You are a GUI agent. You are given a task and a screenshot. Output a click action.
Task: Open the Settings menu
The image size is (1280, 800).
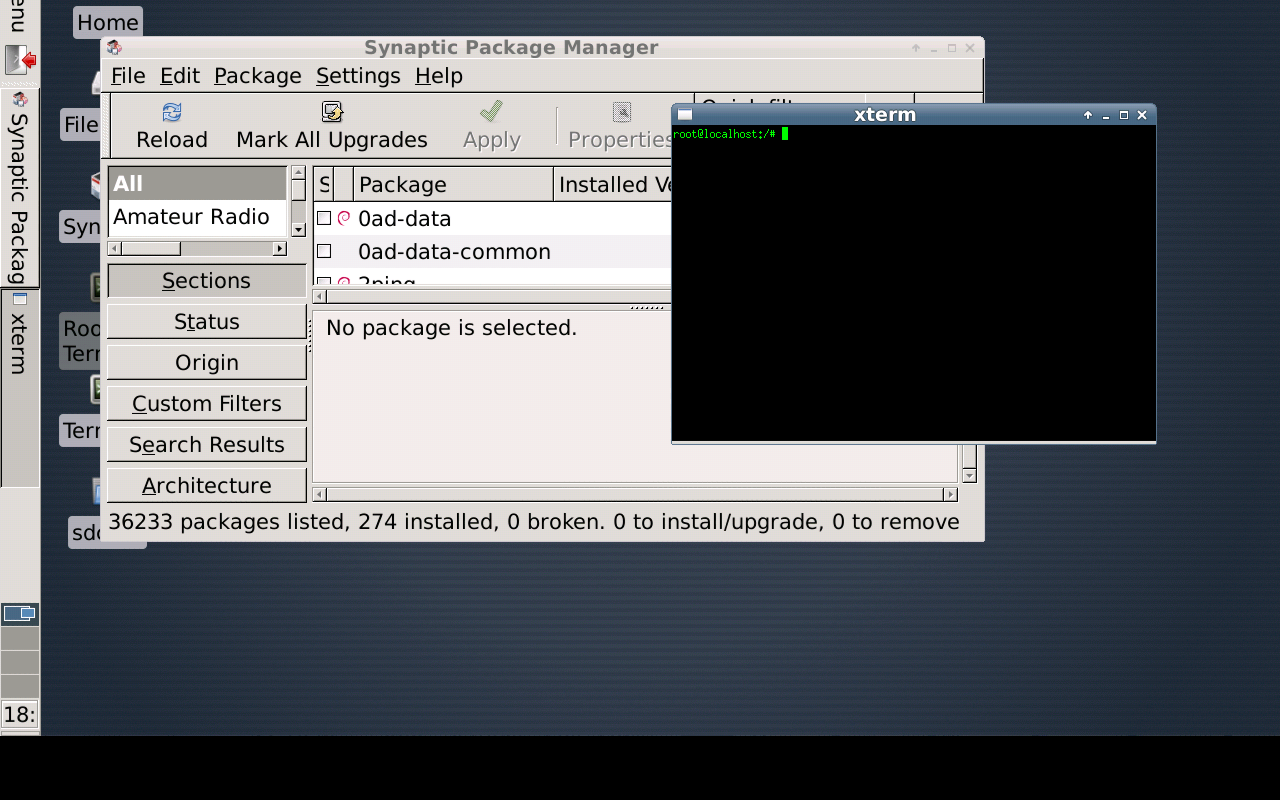point(357,75)
